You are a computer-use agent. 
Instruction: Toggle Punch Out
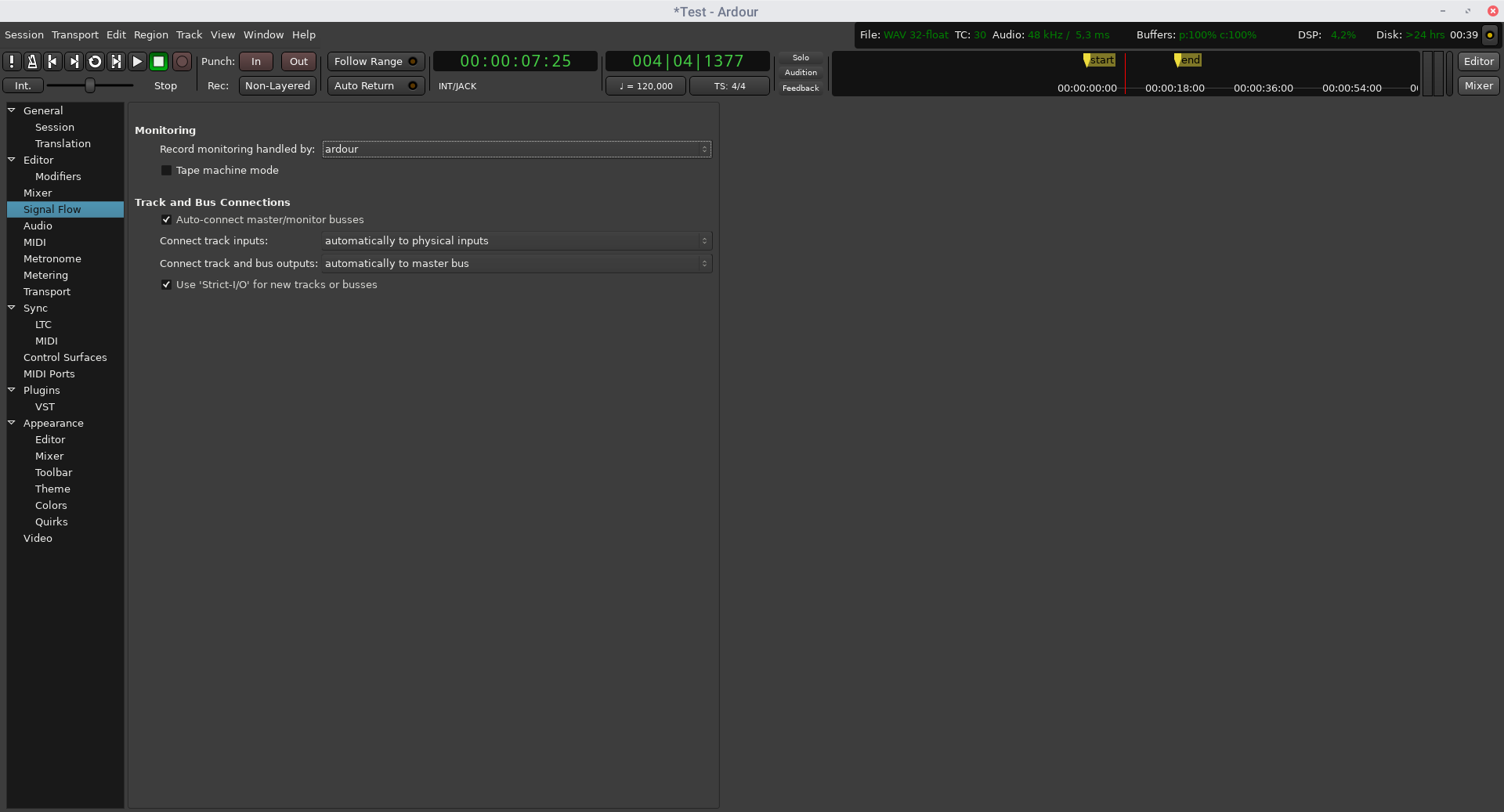(x=298, y=61)
